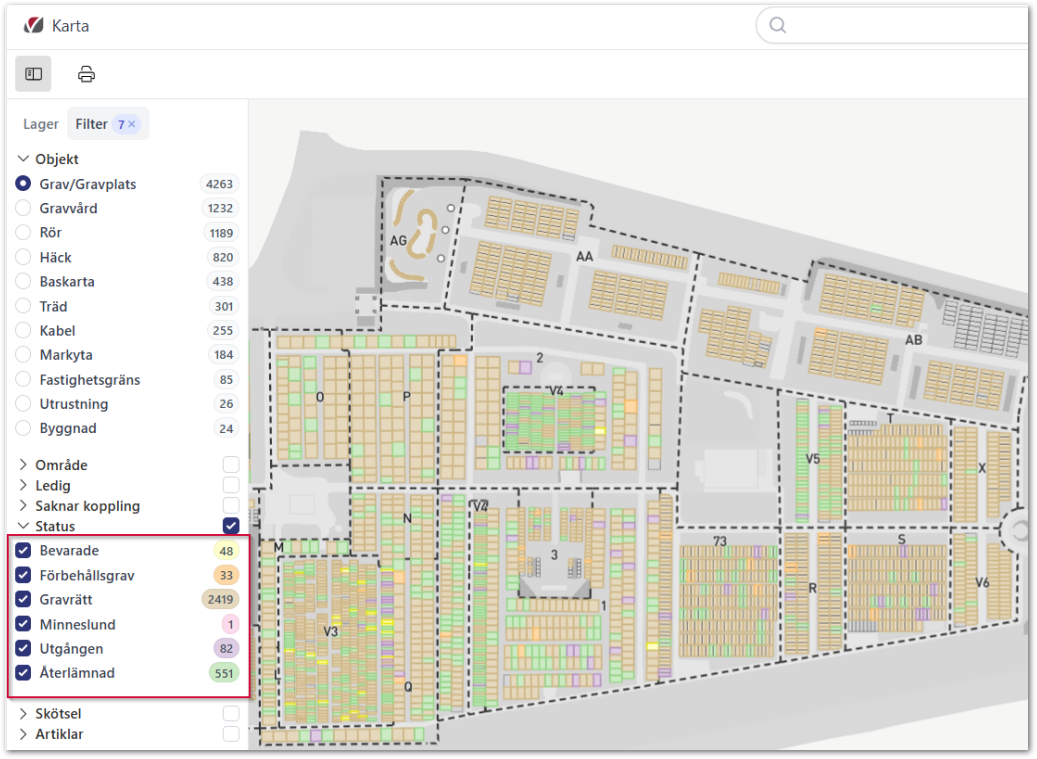Image resolution: width=1037 pixels, height=759 pixels.
Task: Collapse the Objekt section
Action: pos(23,159)
